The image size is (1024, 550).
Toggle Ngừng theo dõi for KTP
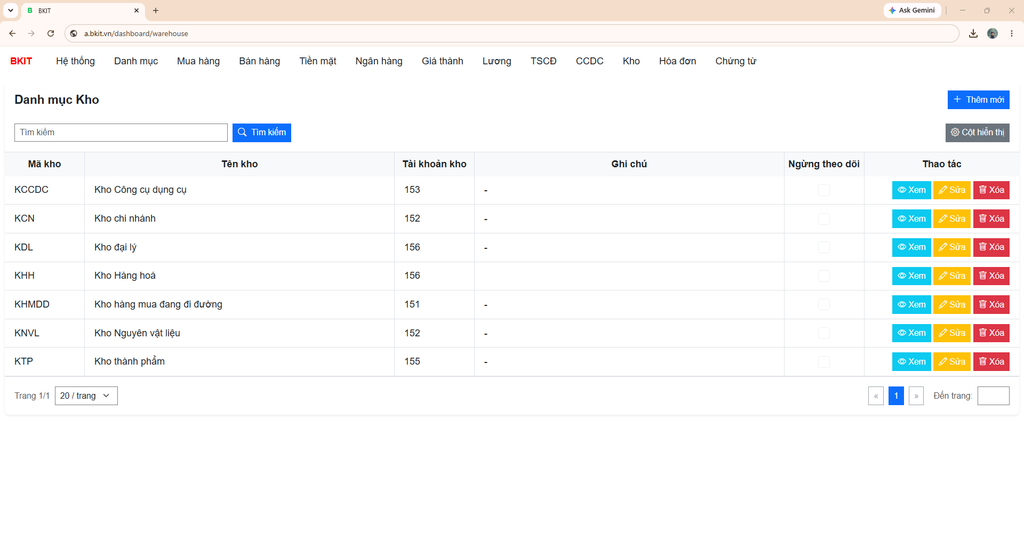point(824,361)
